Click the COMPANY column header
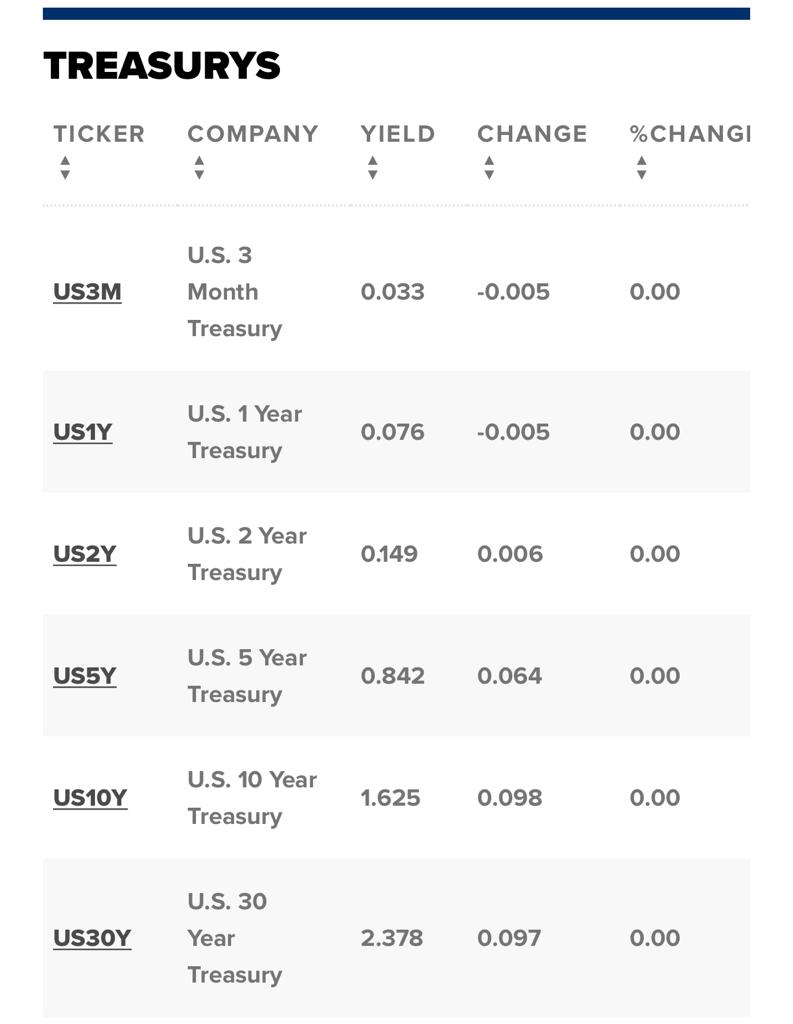The image size is (793, 1024). click(253, 134)
